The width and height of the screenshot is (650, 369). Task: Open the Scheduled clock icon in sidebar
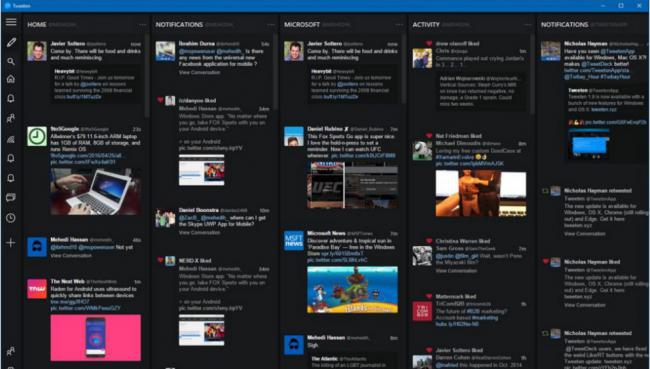(11, 218)
